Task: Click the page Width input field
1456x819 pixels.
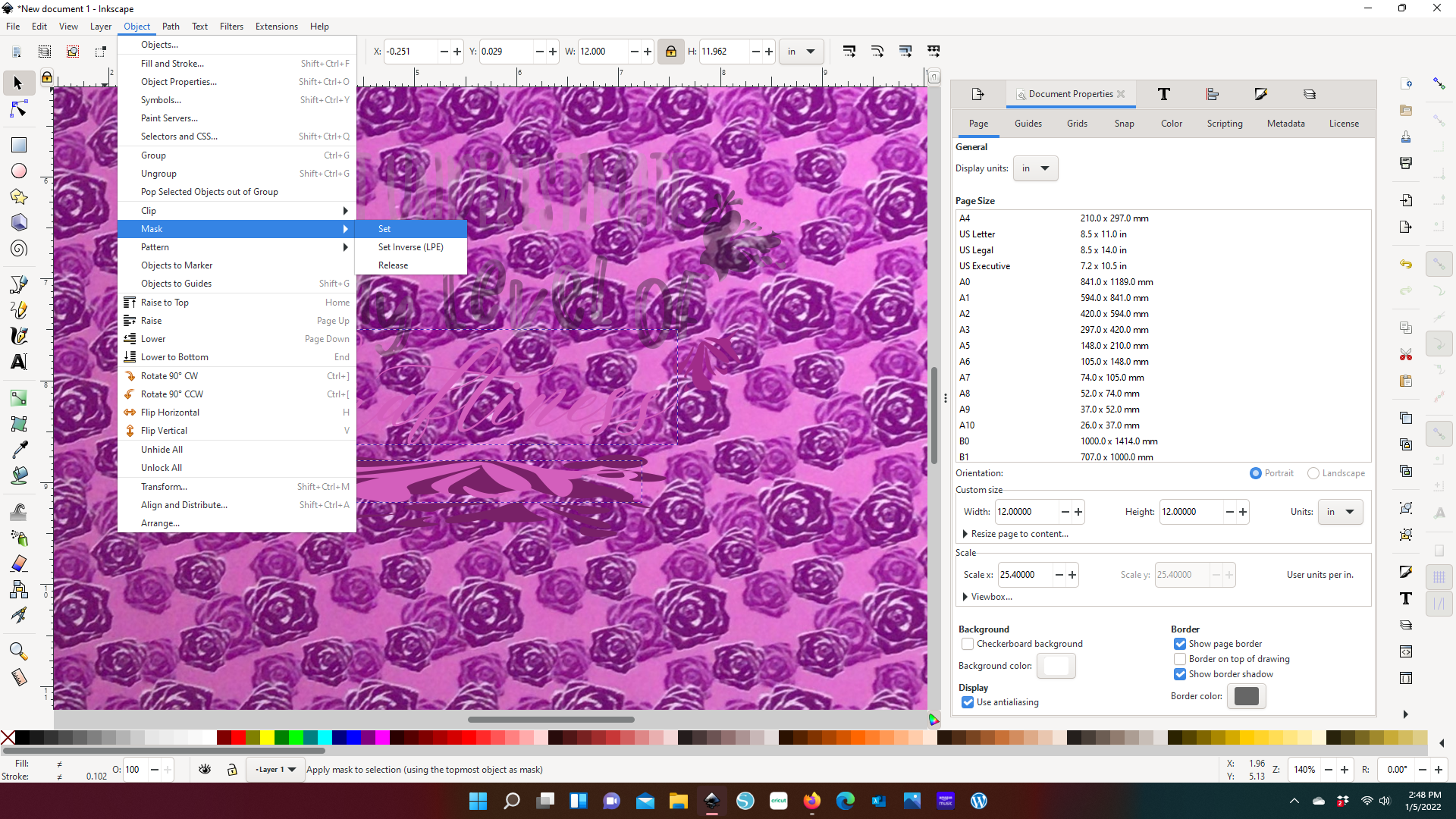Action: point(1025,512)
